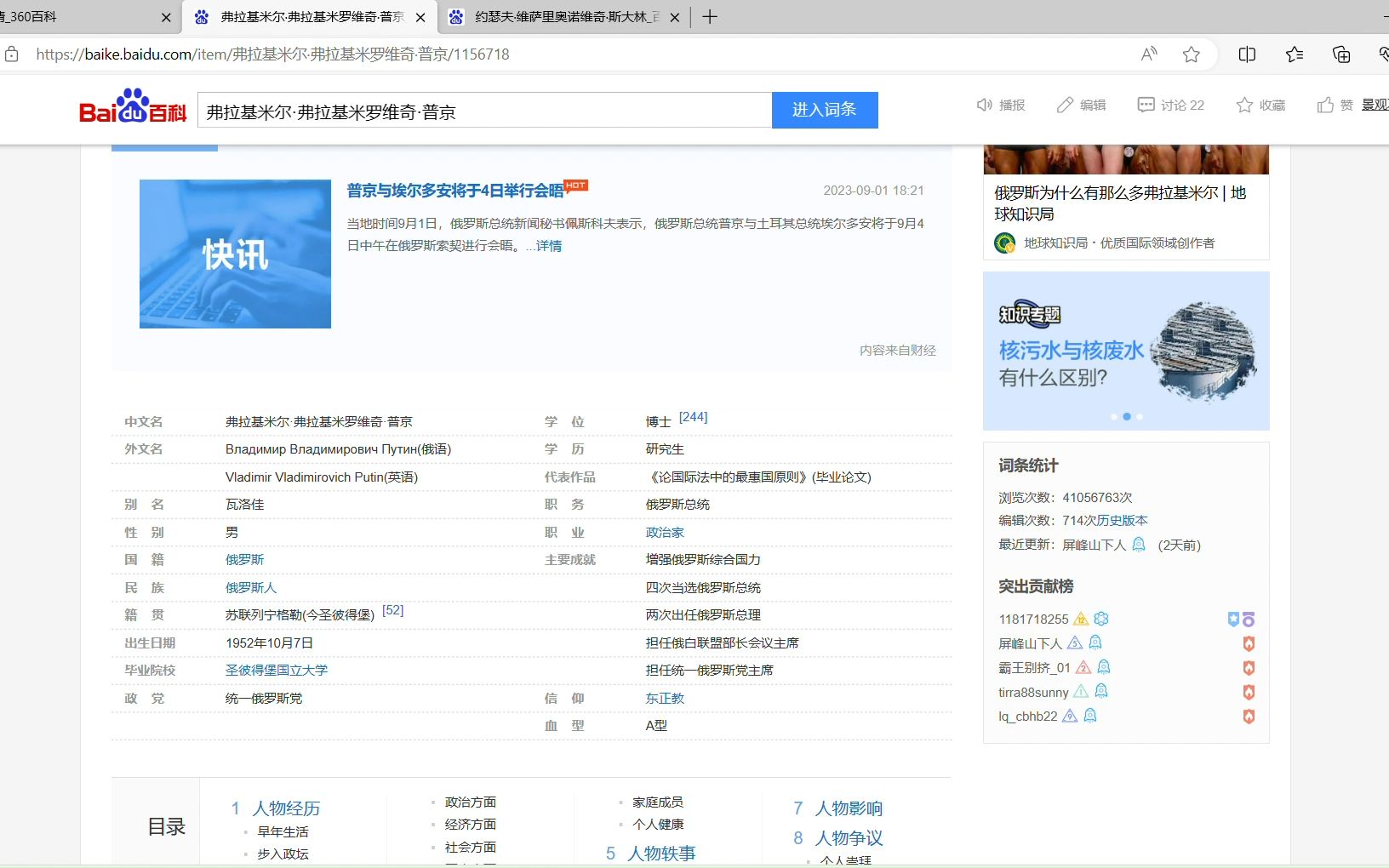Click the 进入词条 button
The image size is (1389, 868).
pos(825,110)
